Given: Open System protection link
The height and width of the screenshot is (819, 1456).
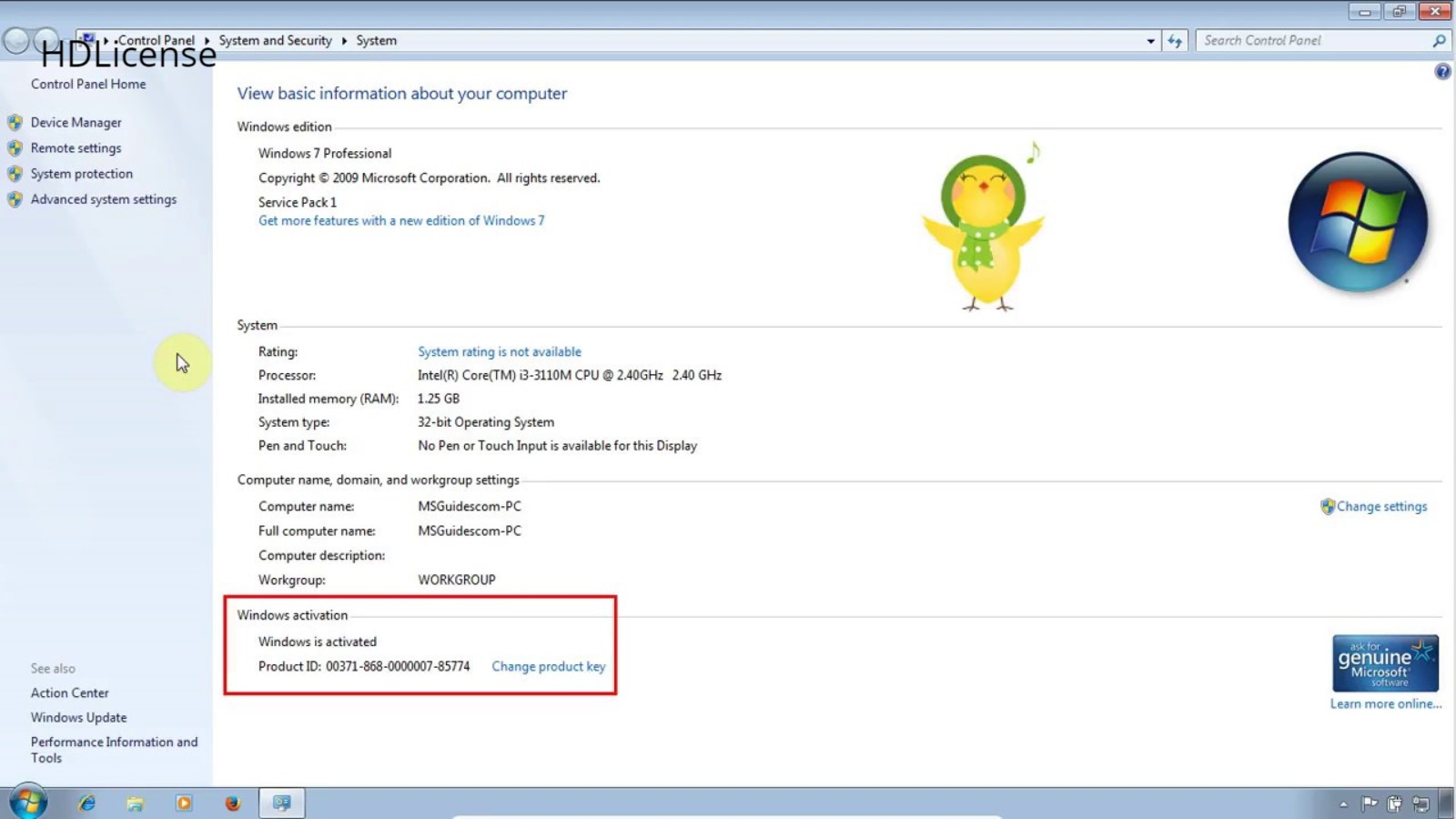Looking at the screenshot, I should [x=81, y=173].
